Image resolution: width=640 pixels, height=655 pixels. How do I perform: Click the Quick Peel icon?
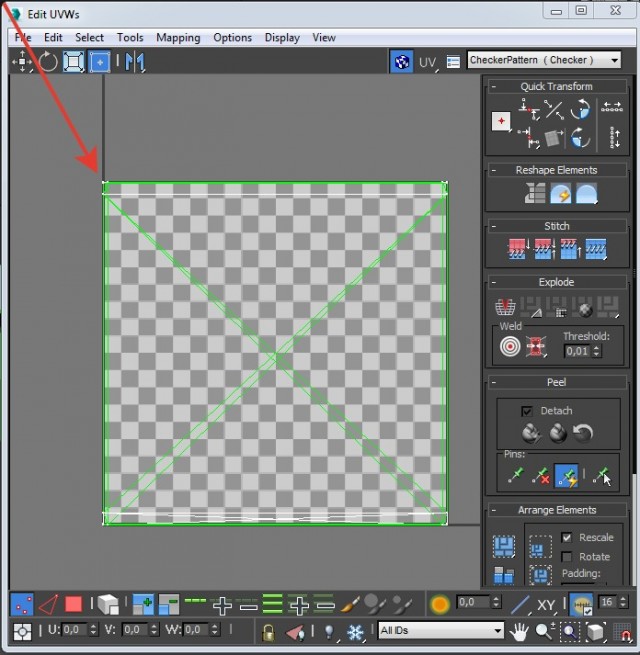[531, 433]
